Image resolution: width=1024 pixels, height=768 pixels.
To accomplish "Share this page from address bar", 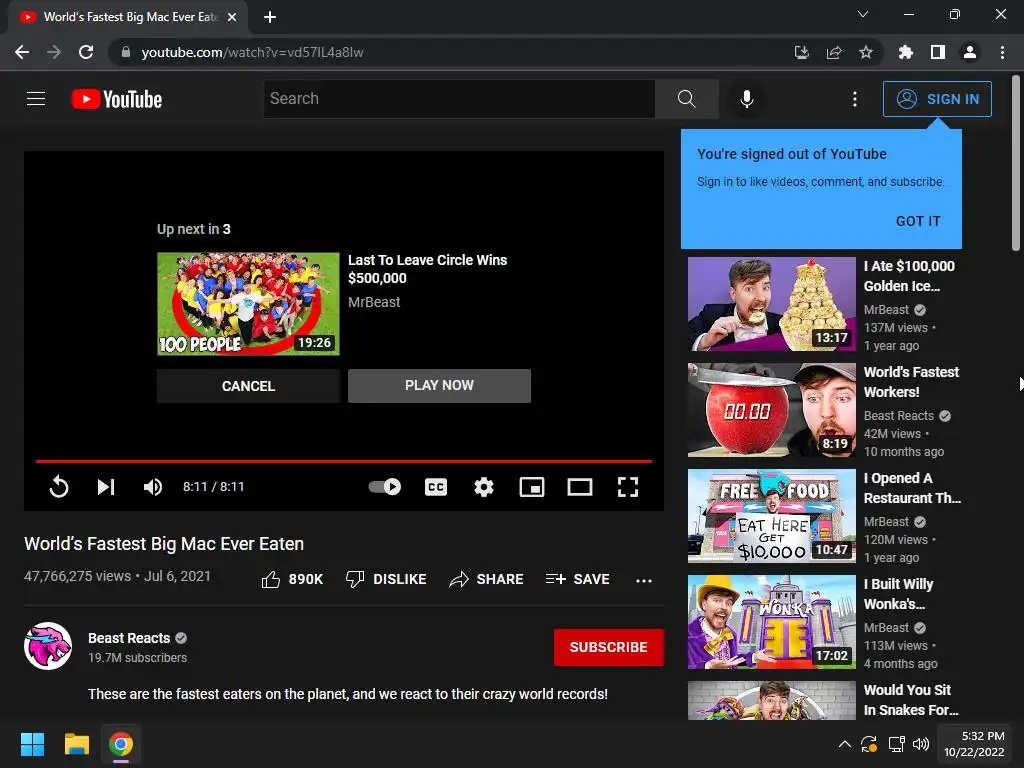I will coord(834,52).
